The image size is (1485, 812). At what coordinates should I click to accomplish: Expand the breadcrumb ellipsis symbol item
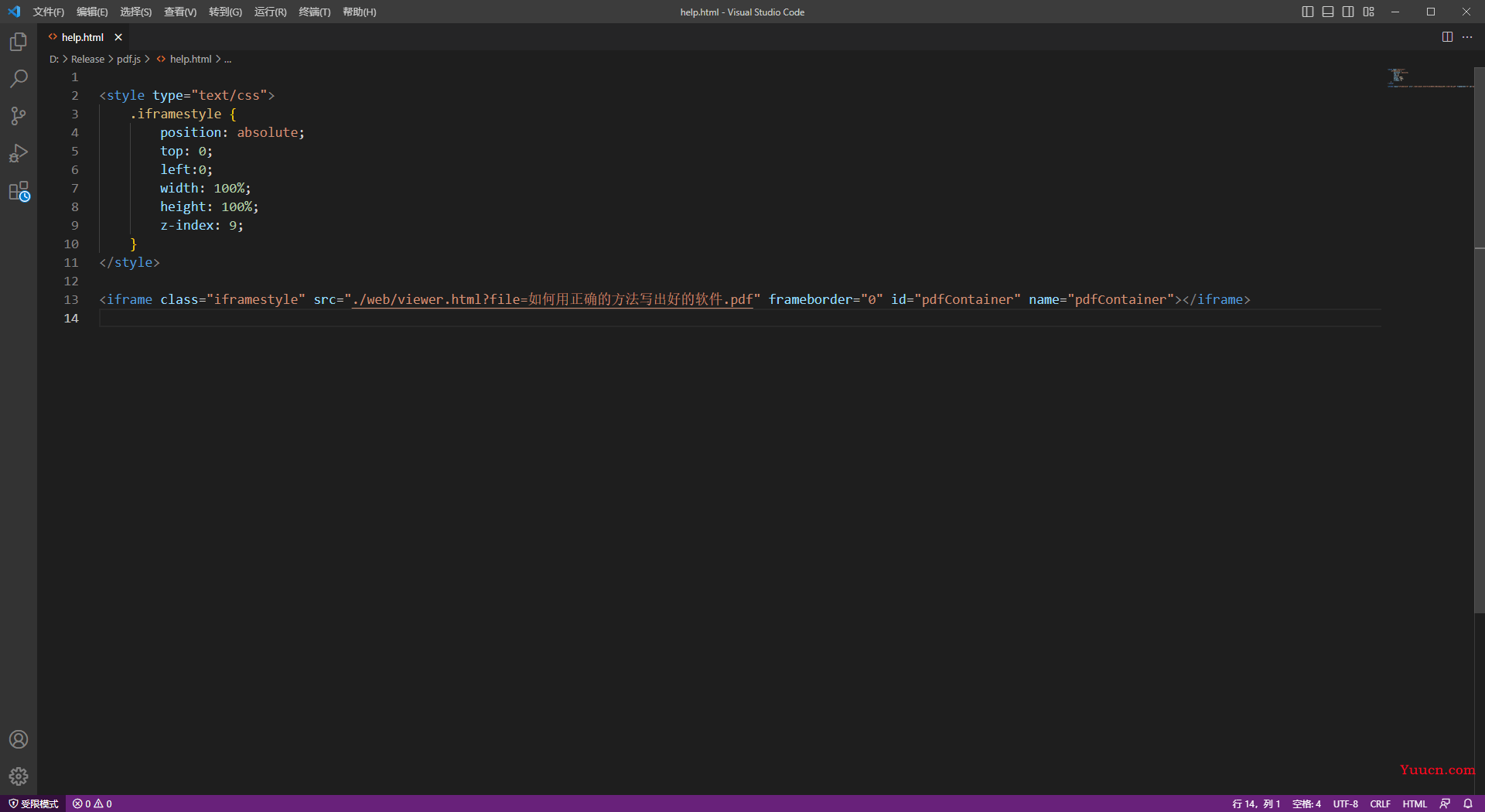(x=227, y=59)
